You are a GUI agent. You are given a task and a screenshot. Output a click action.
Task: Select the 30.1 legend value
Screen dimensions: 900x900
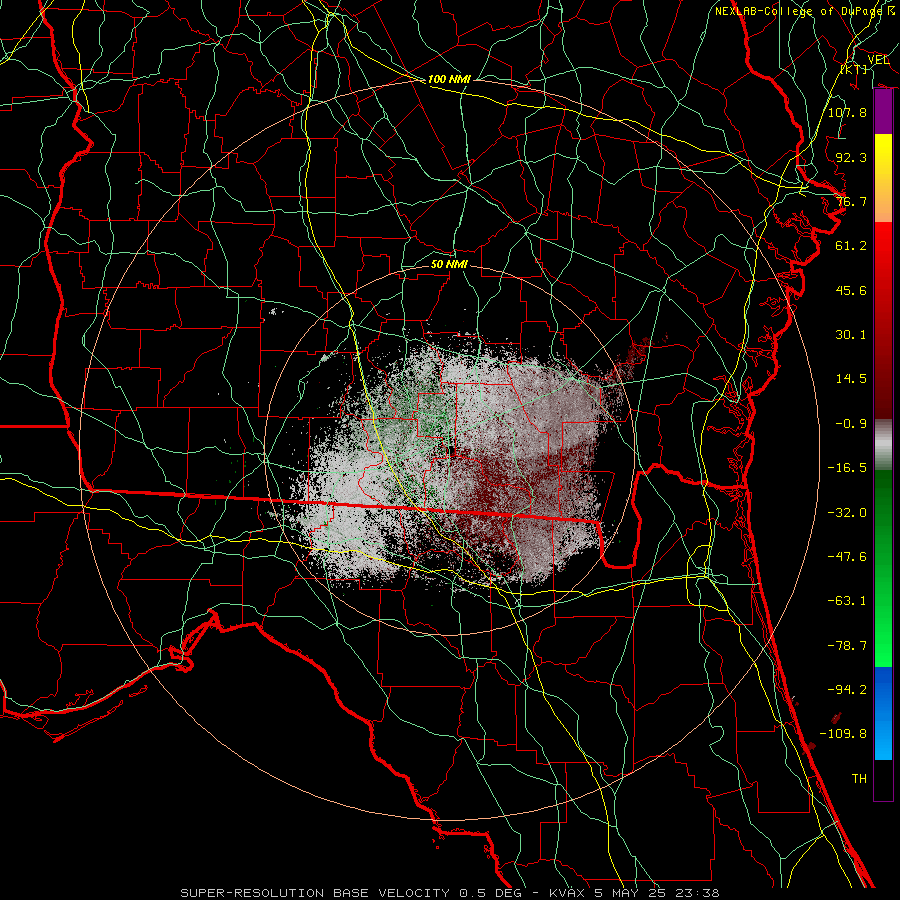[851, 335]
